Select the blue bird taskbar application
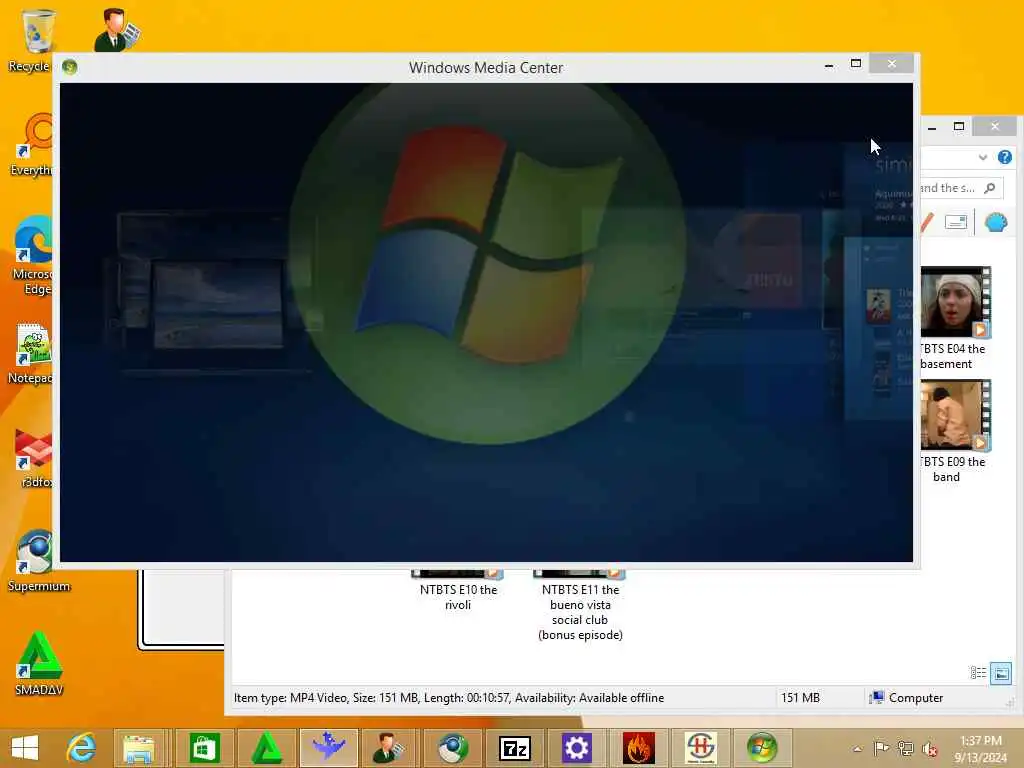 point(328,746)
